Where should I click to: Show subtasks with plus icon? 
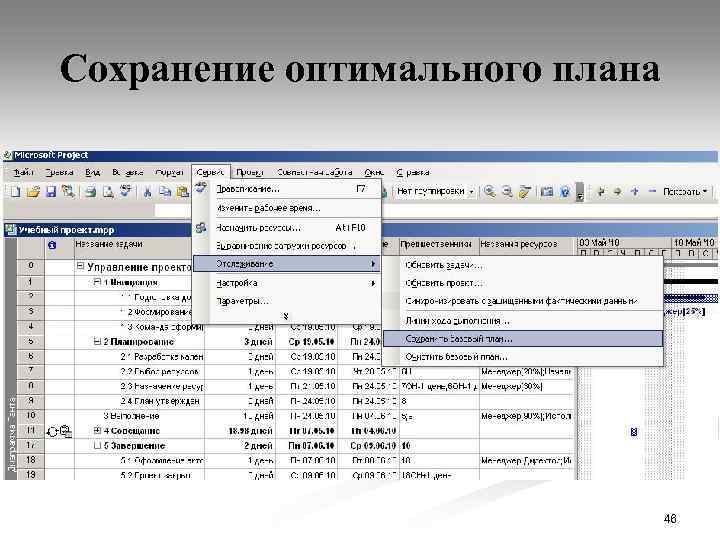(x=635, y=191)
